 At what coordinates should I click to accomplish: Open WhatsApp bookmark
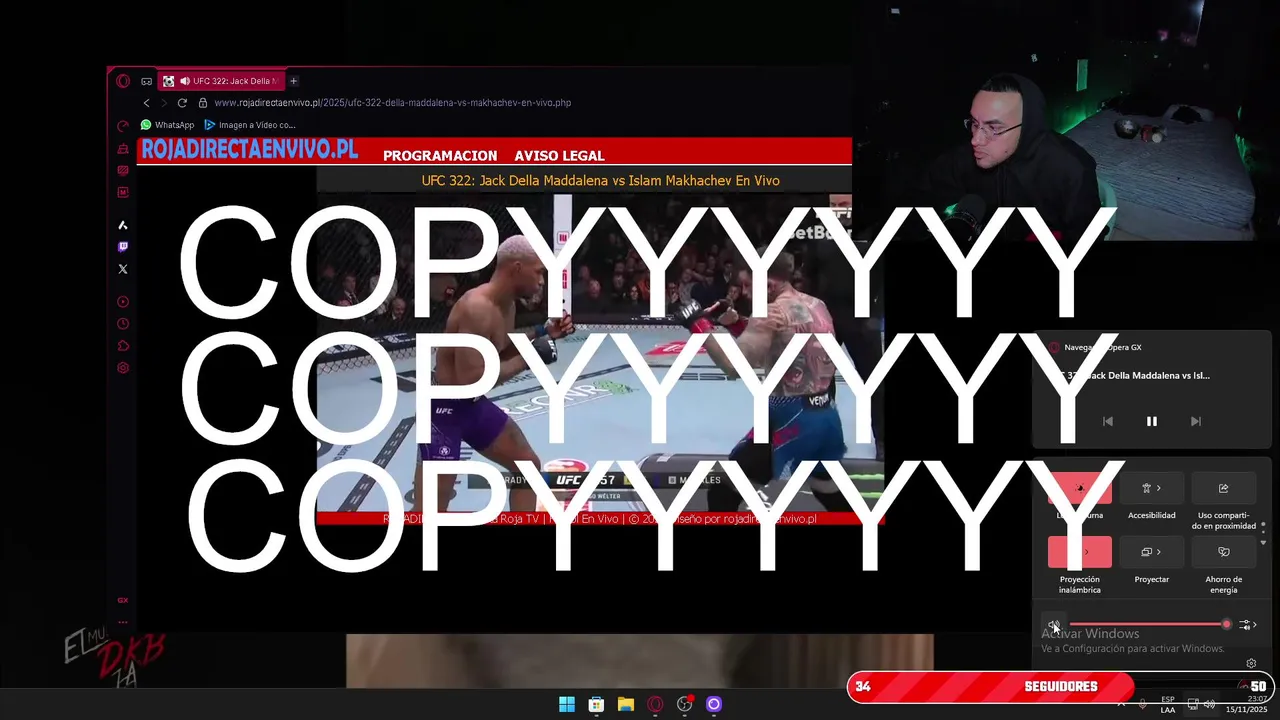(x=167, y=125)
